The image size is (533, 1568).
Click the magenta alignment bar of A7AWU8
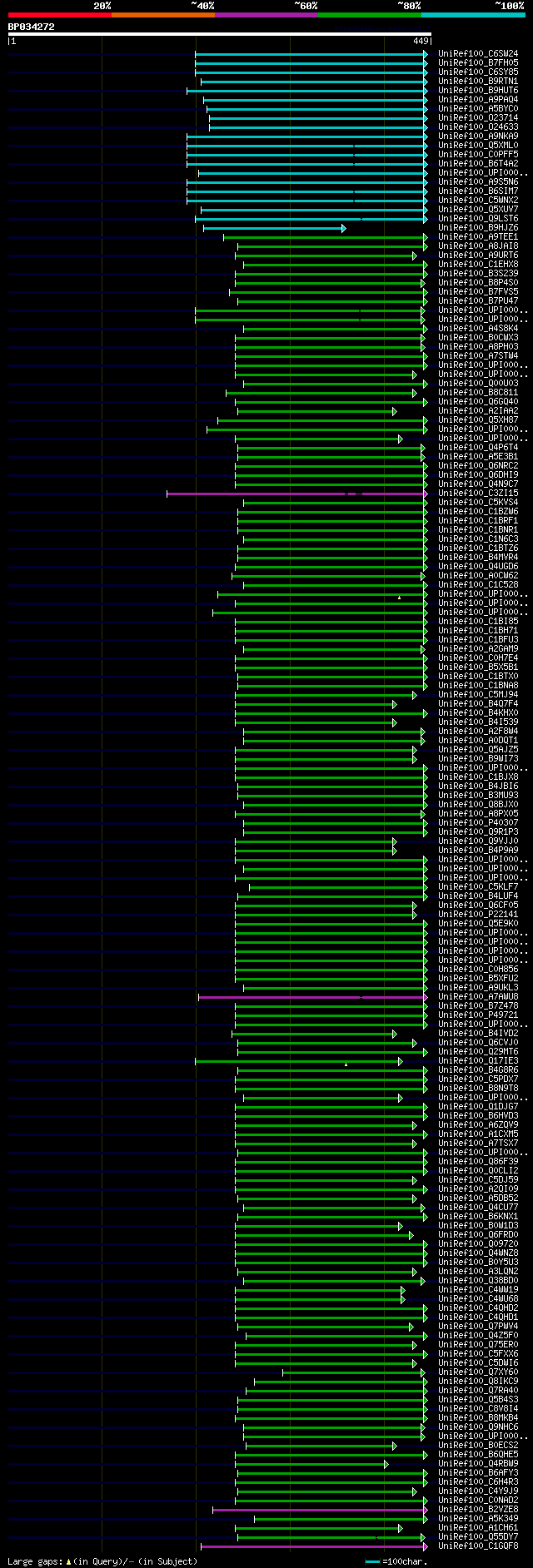pyautogui.click(x=313, y=997)
